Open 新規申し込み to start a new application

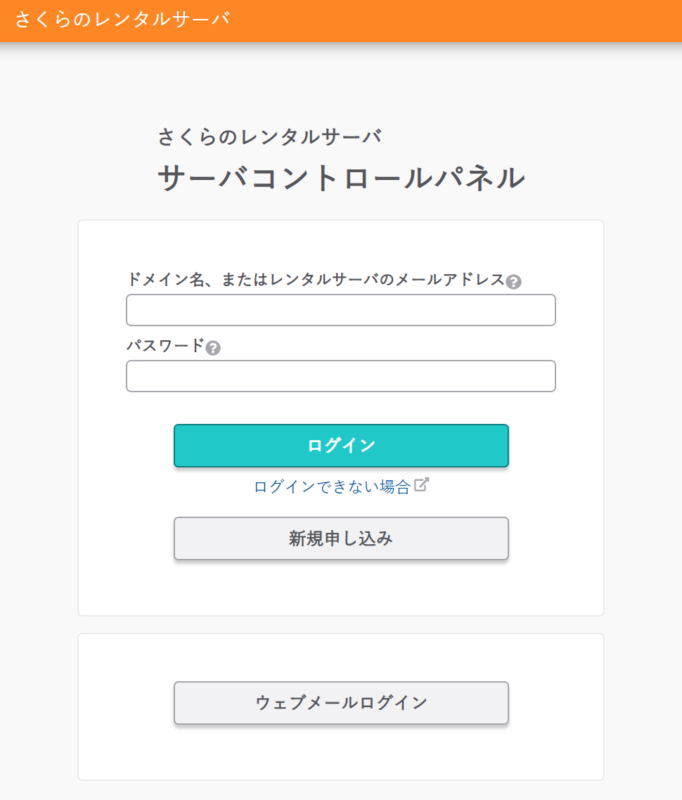[x=341, y=538]
